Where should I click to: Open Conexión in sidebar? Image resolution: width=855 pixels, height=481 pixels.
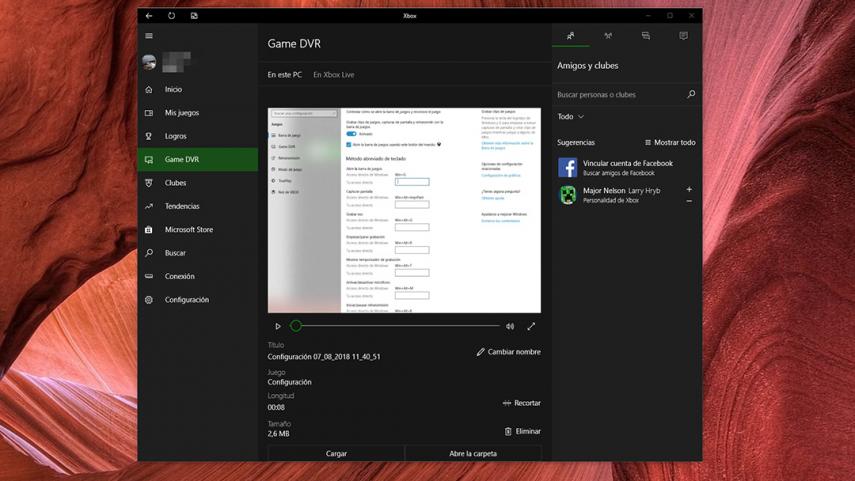[x=198, y=276]
